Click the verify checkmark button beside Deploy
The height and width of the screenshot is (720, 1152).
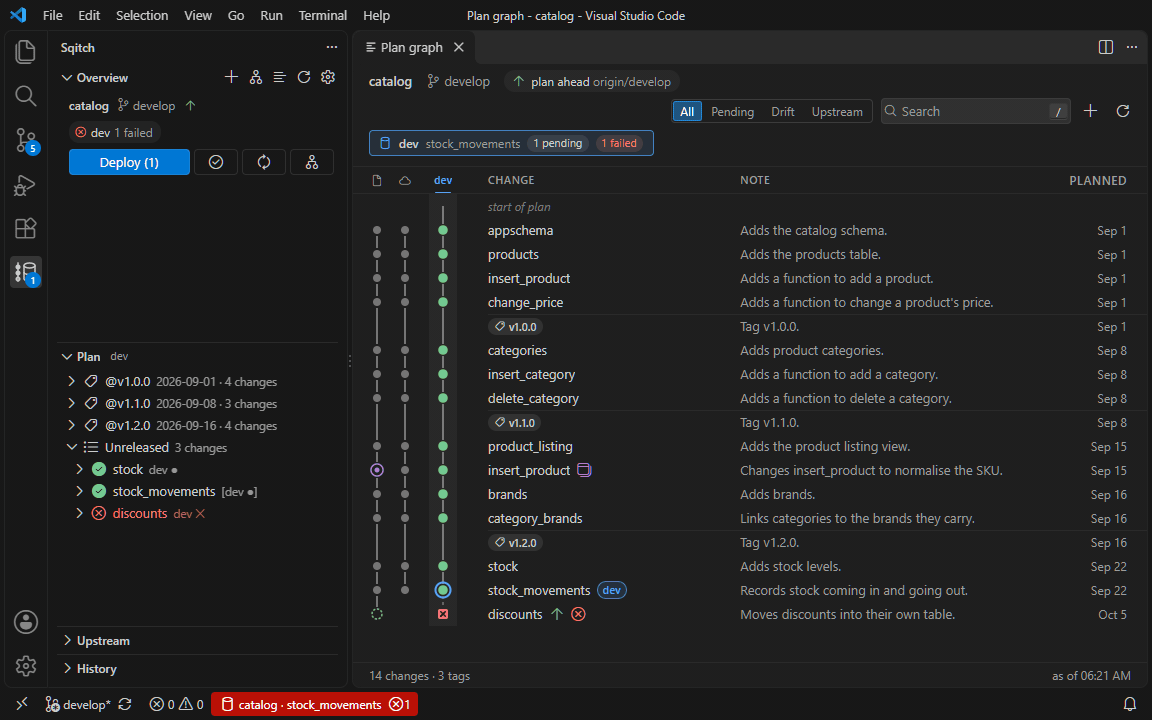(216, 162)
